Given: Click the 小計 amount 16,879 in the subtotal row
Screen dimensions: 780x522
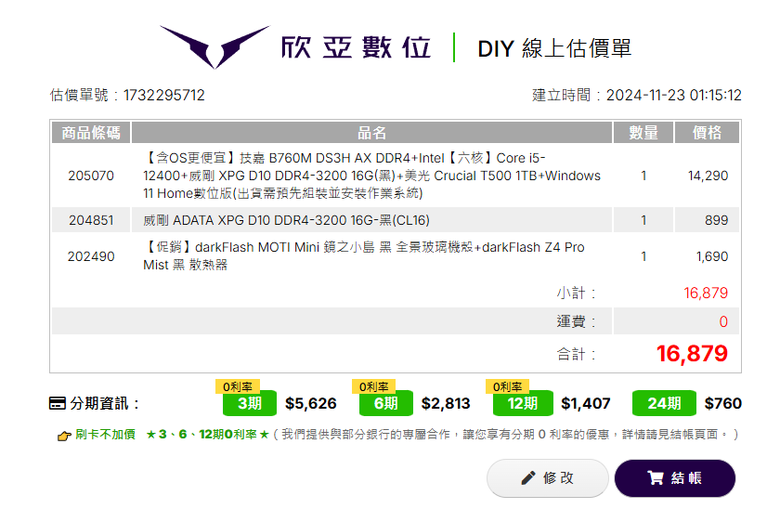Looking at the screenshot, I should (x=706, y=293).
